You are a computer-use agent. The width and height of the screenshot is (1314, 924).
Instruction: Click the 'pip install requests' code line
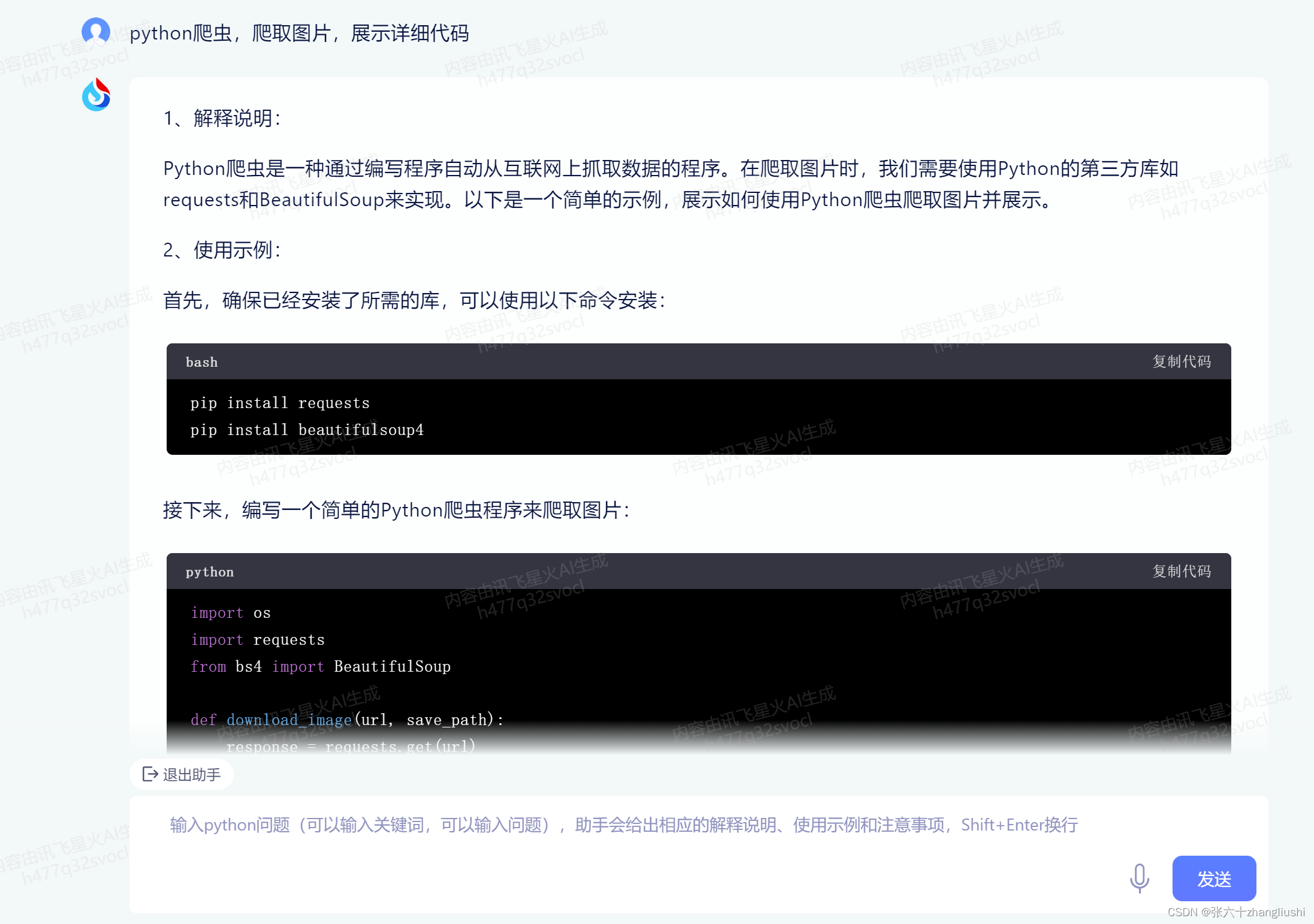click(x=280, y=403)
